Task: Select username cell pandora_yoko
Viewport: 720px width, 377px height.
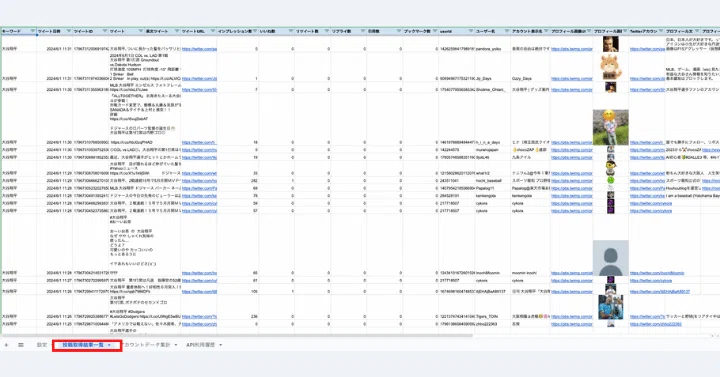Action: (493, 49)
